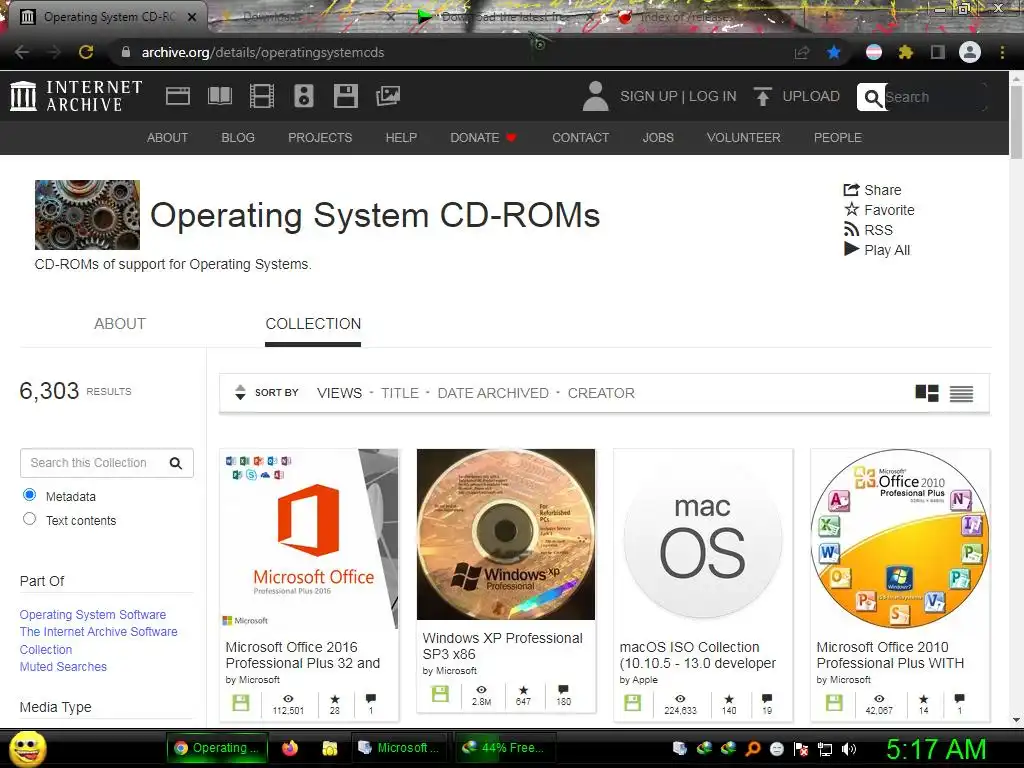Toggle sort direction arrows beside SORT BY

click(240, 392)
